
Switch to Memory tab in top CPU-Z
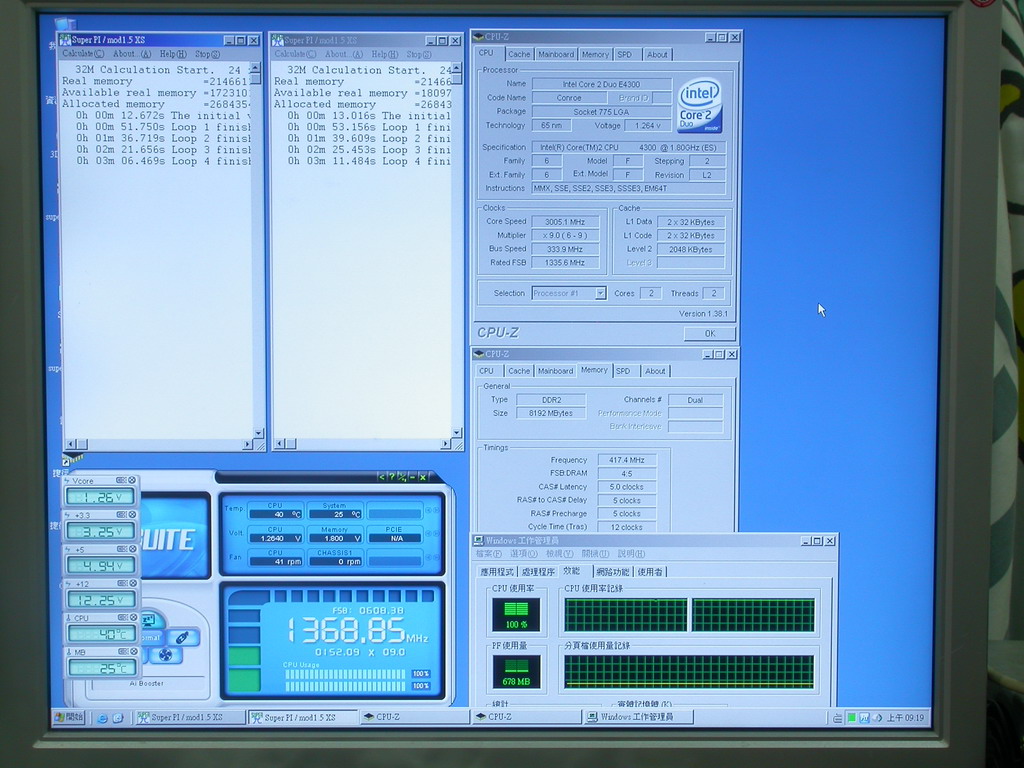(595, 55)
